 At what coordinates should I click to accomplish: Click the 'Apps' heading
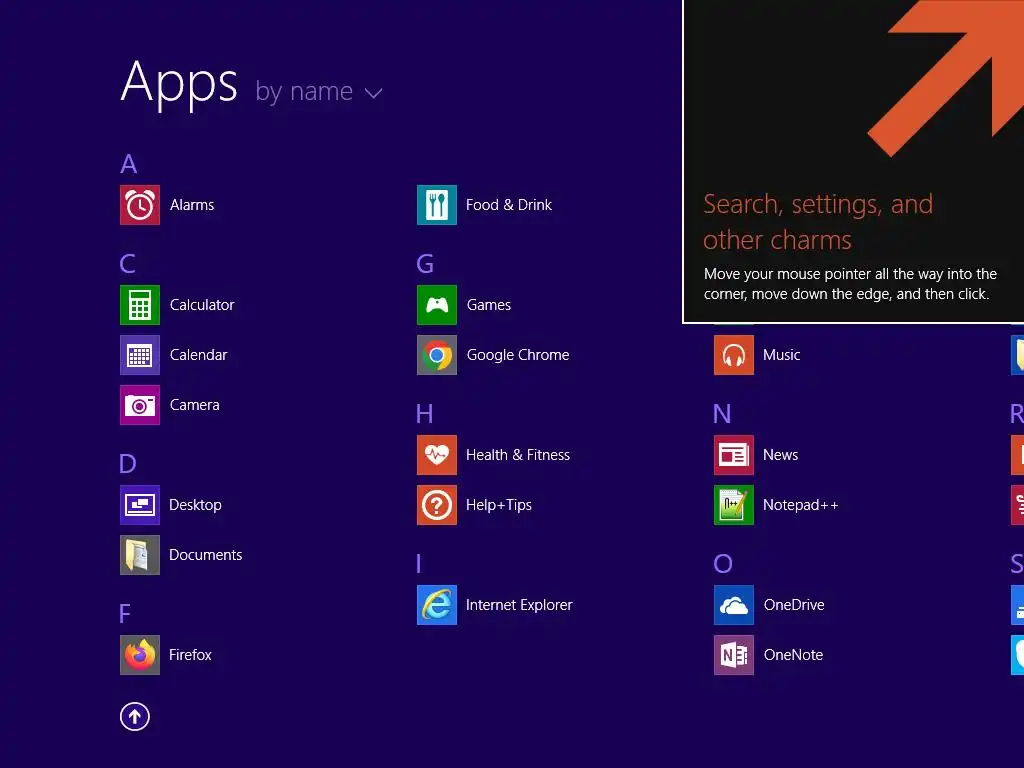(x=180, y=84)
